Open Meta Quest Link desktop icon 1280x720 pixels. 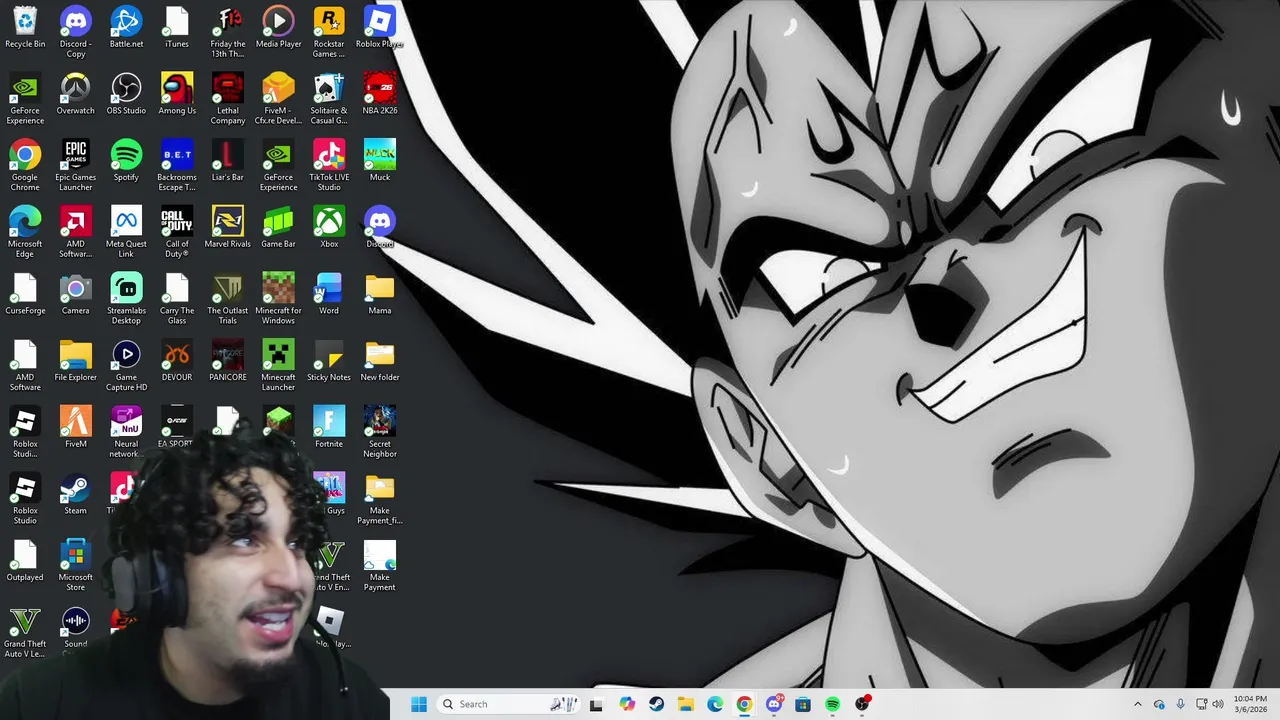pos(126,232)
